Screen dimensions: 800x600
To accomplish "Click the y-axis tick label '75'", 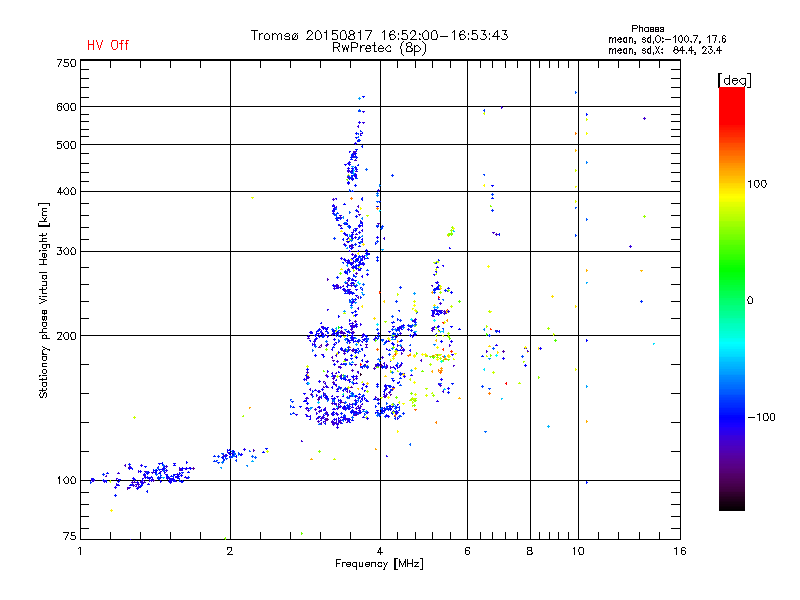I will [70, 536].
